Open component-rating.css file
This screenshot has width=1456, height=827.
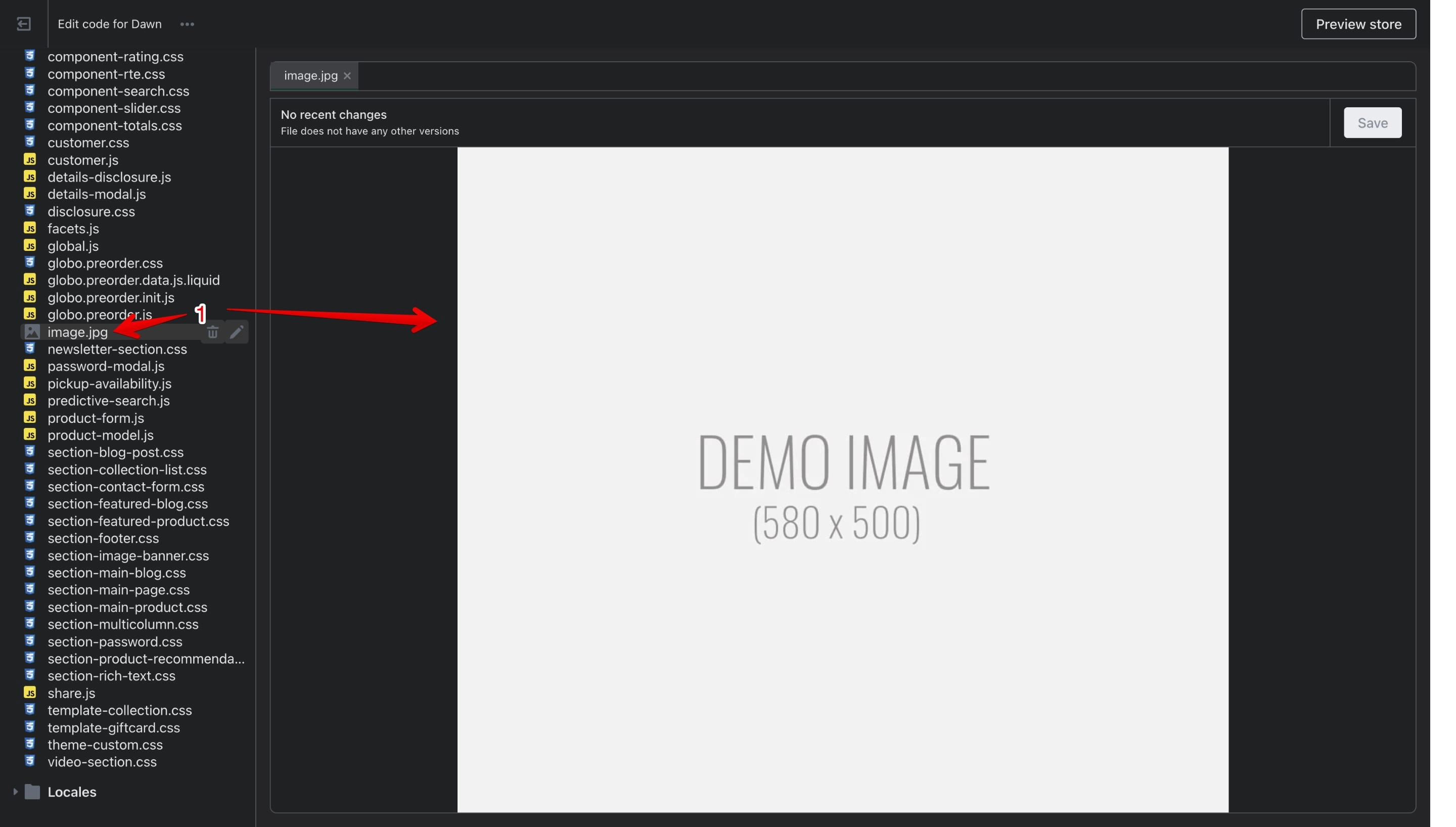tap(115, 57)
